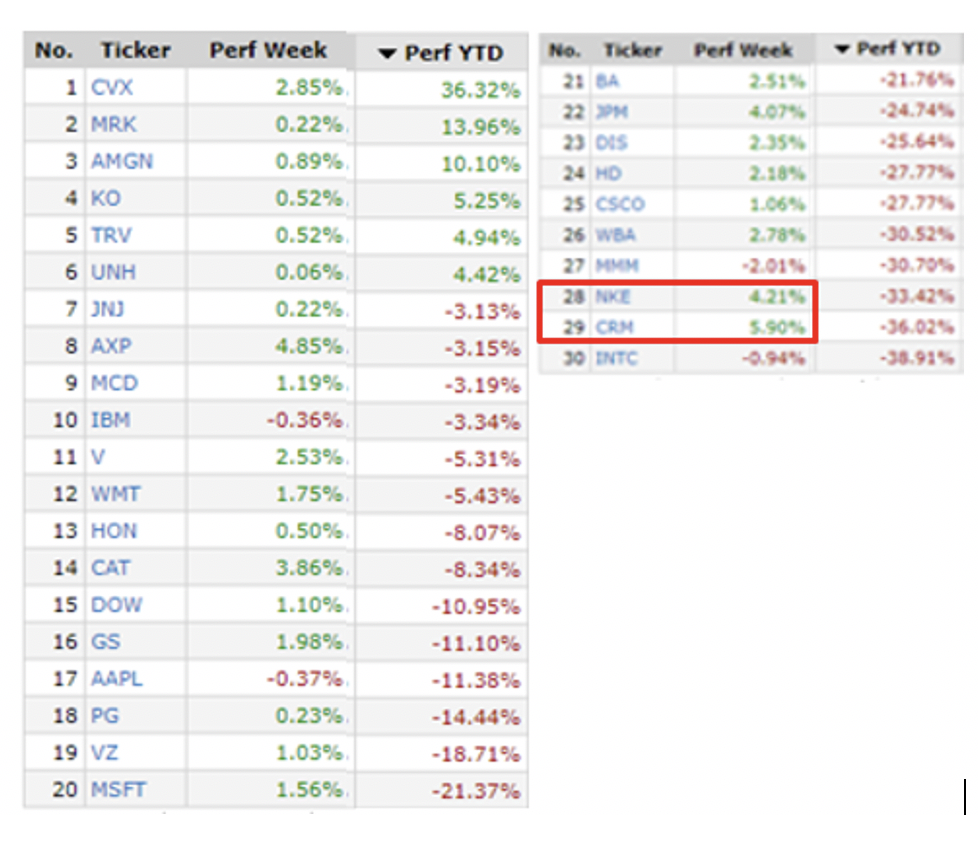Screen dimensions: 978x866
Task: Open the INTC ticker link
Action: (616, 358)
